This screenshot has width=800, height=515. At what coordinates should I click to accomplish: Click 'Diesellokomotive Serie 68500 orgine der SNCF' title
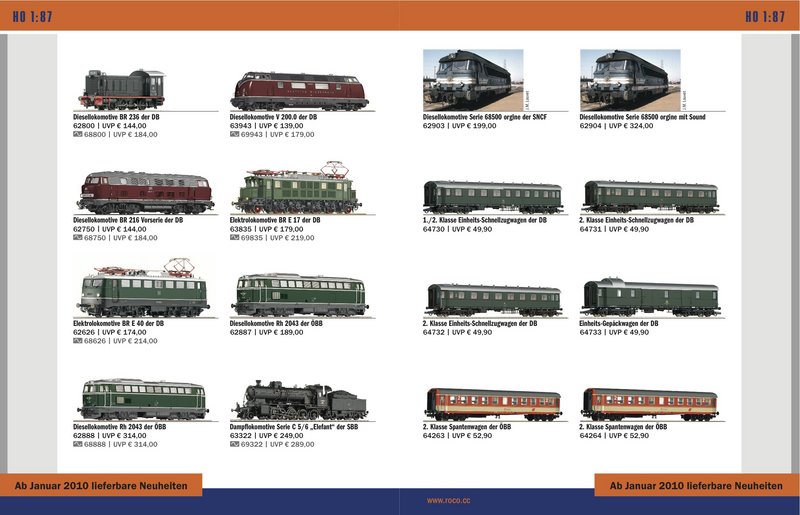tap(485, 117)
